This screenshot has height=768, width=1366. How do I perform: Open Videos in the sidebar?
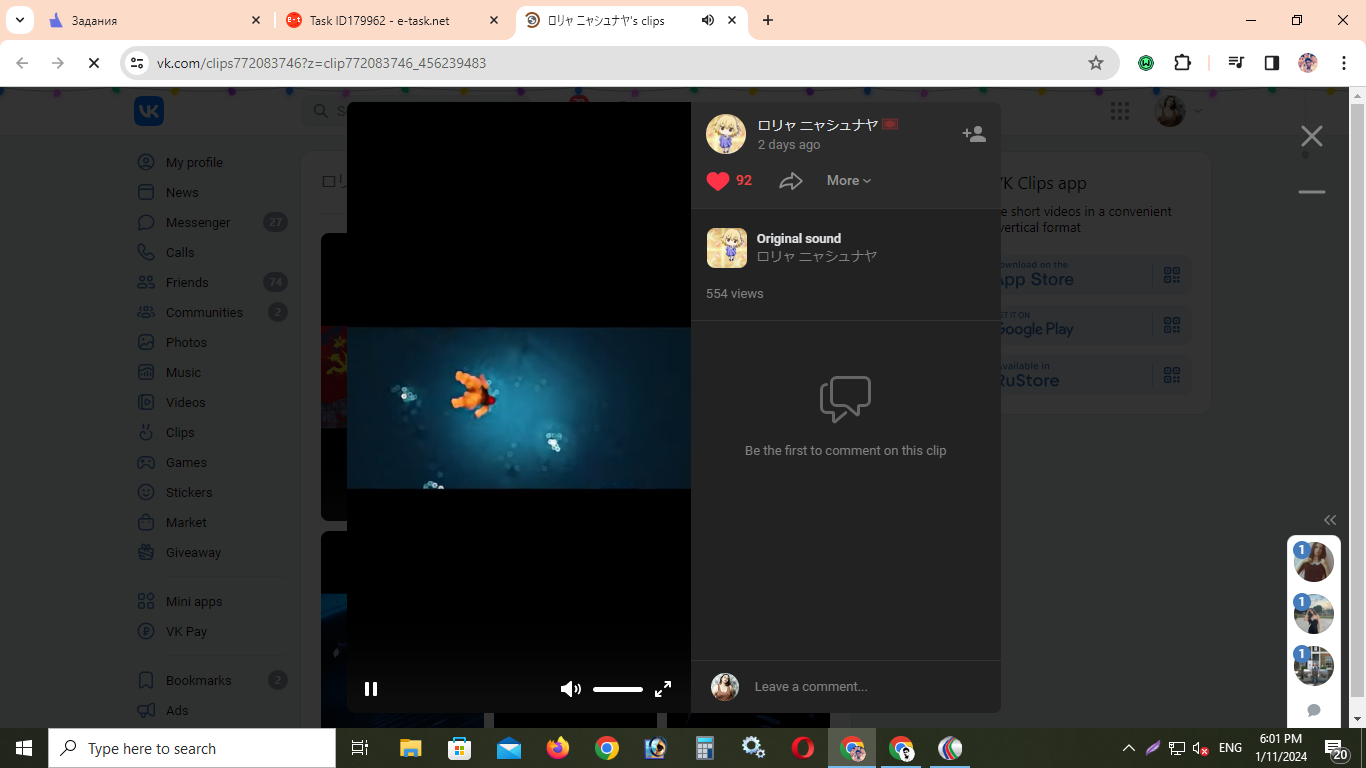(185, 402)
